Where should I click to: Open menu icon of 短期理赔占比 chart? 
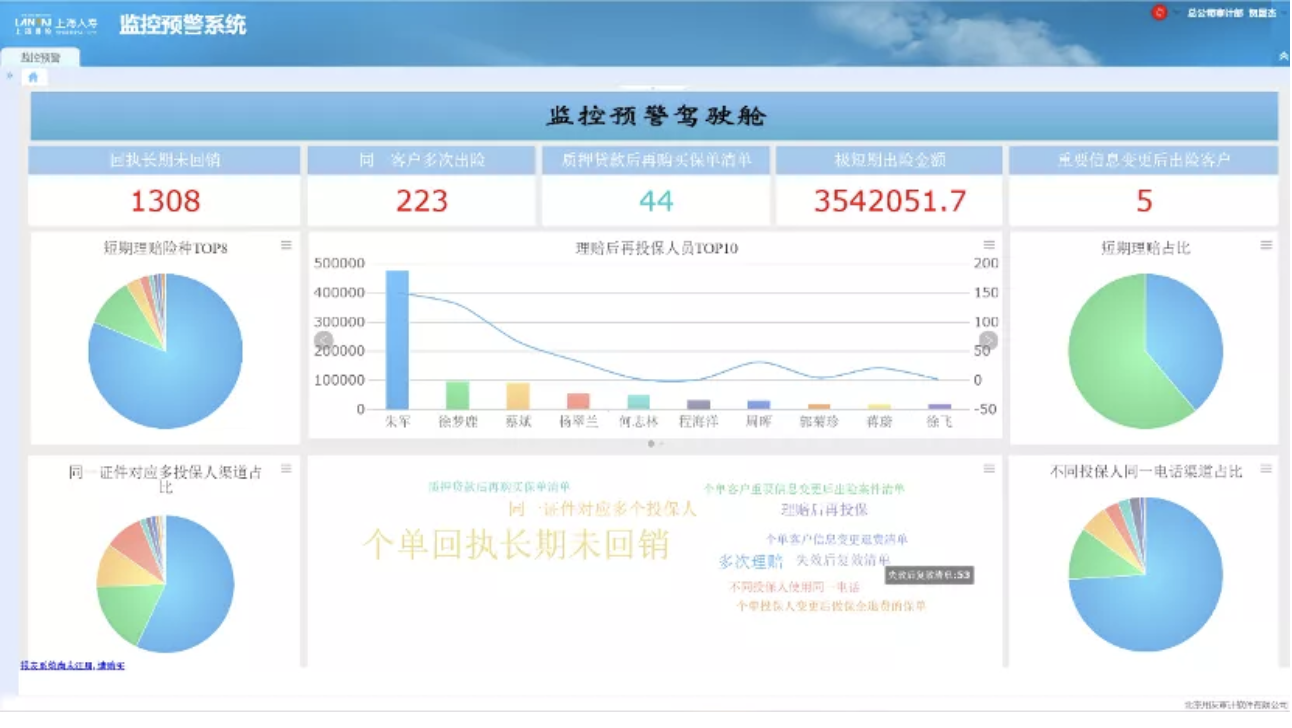pyautogui.click(x=1265, y=245)
